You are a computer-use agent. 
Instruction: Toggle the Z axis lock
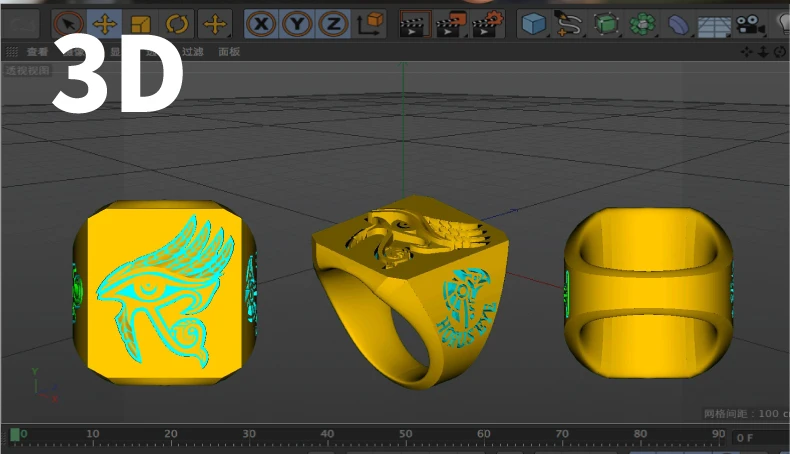click(333, 24)
